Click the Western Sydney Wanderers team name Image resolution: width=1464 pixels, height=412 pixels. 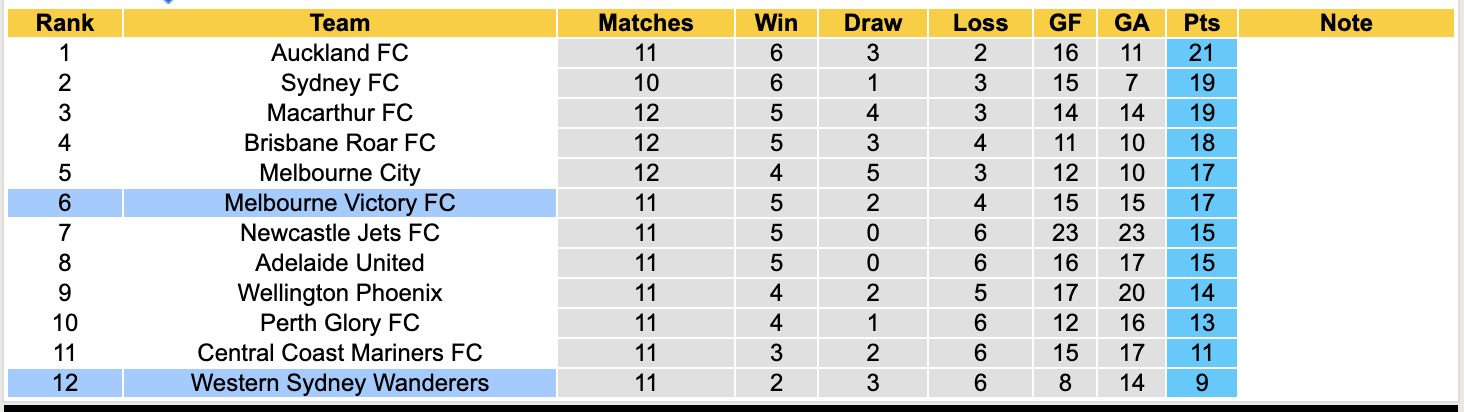click(340, 383)
